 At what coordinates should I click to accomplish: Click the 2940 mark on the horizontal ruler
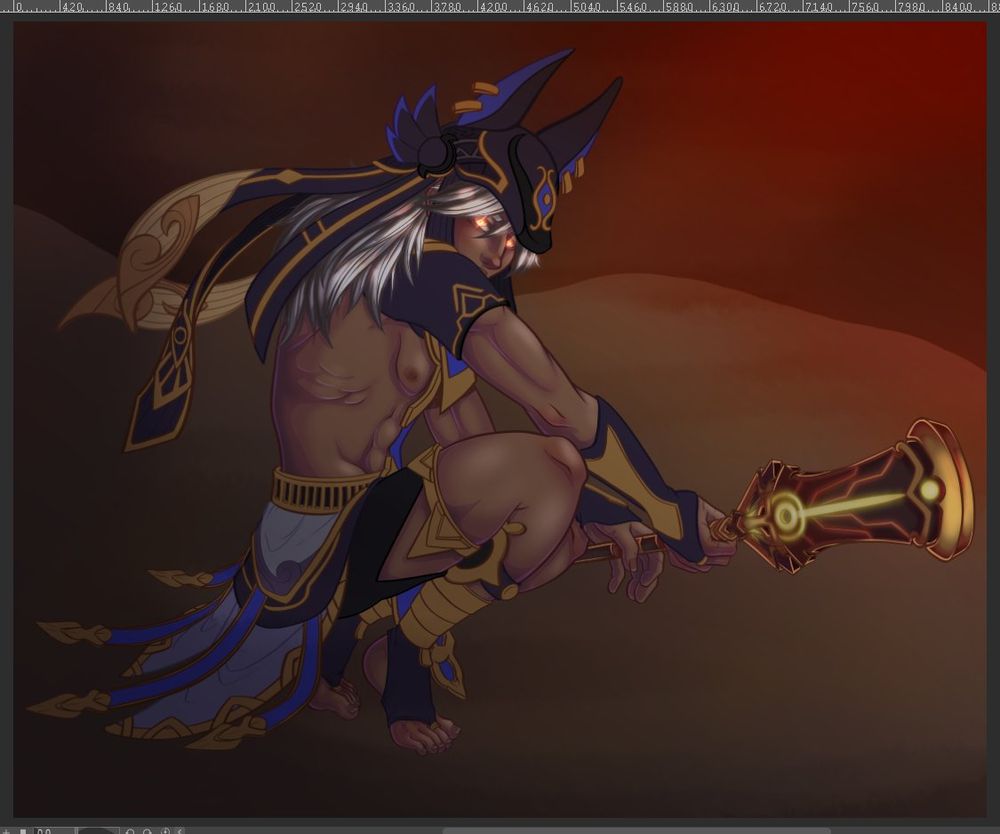click(353, 7)
